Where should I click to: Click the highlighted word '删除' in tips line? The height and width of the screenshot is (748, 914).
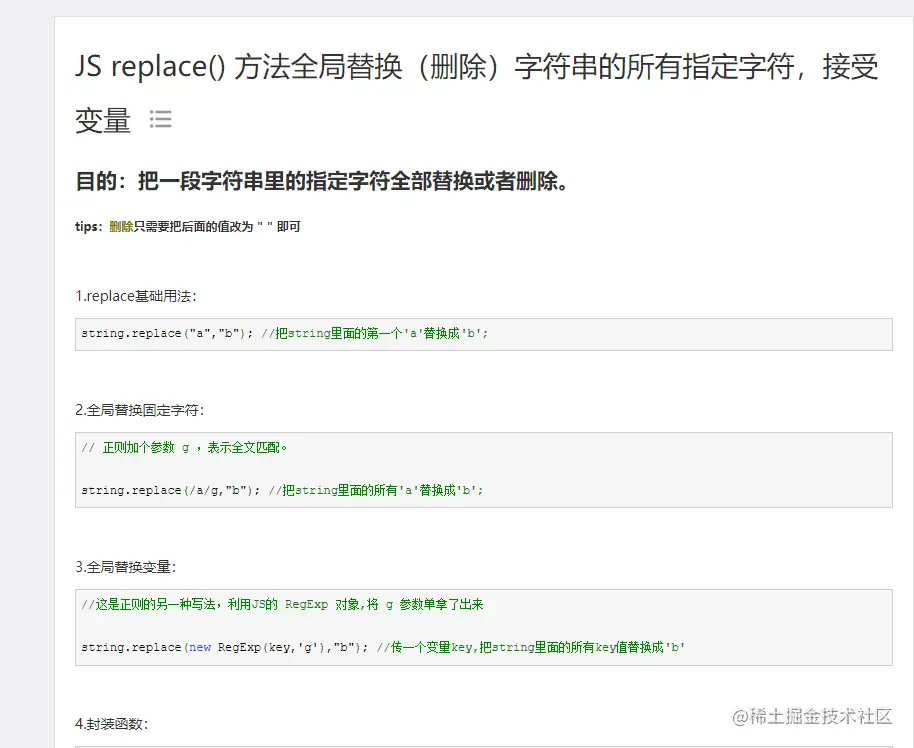point(121,227)
